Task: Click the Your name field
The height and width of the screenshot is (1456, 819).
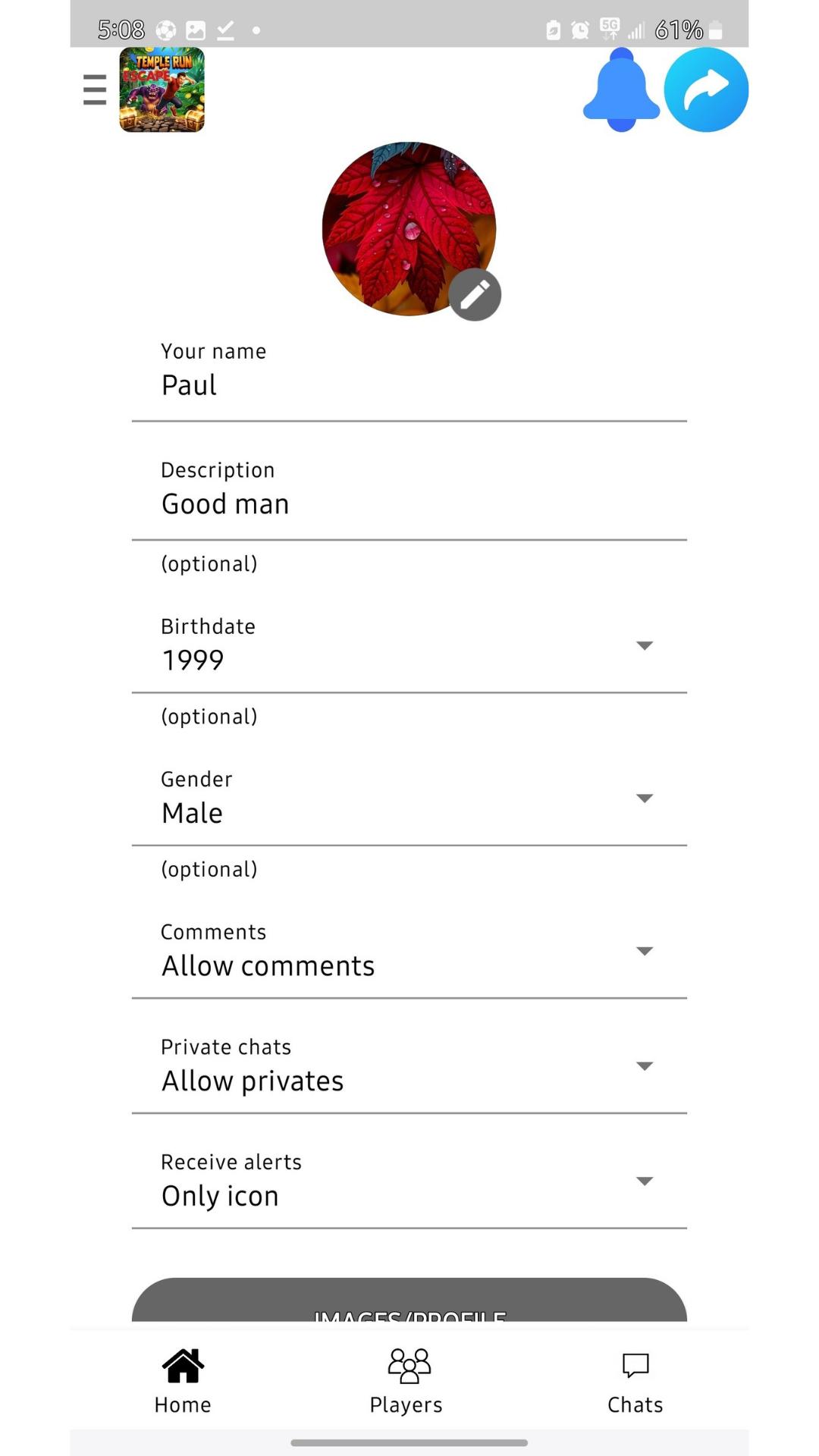Action: pyautogui.click(x=409, y=385)
